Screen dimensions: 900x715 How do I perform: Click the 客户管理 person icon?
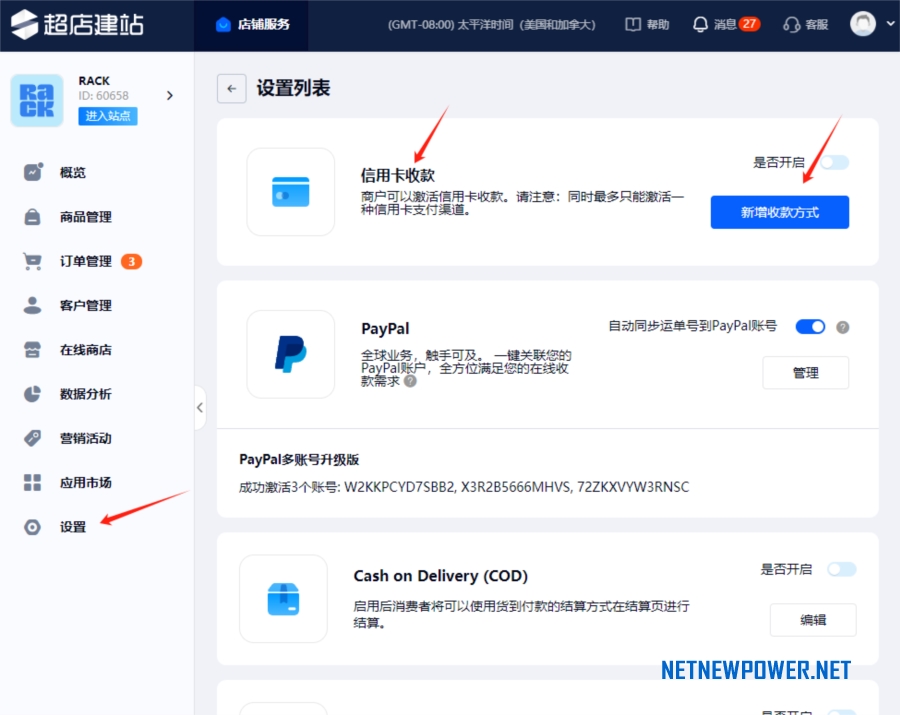[33, 305]
